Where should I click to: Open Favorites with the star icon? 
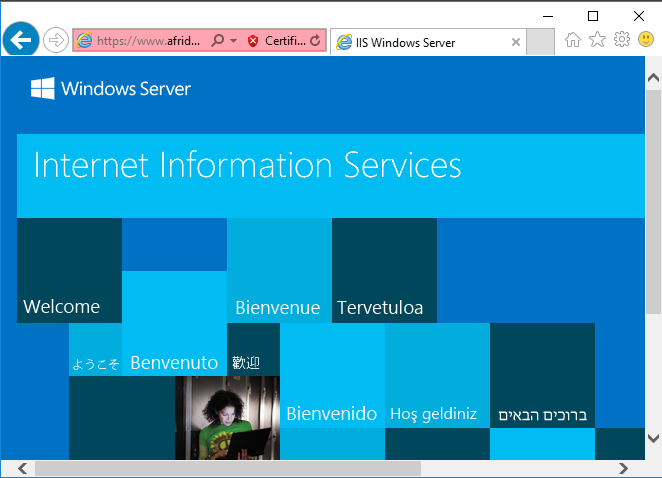point(597,40)
